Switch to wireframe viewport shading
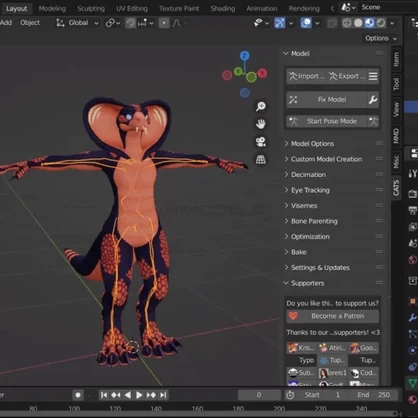Image resolution: width=418 pixels, height=418 pixels. pos(347,23)
